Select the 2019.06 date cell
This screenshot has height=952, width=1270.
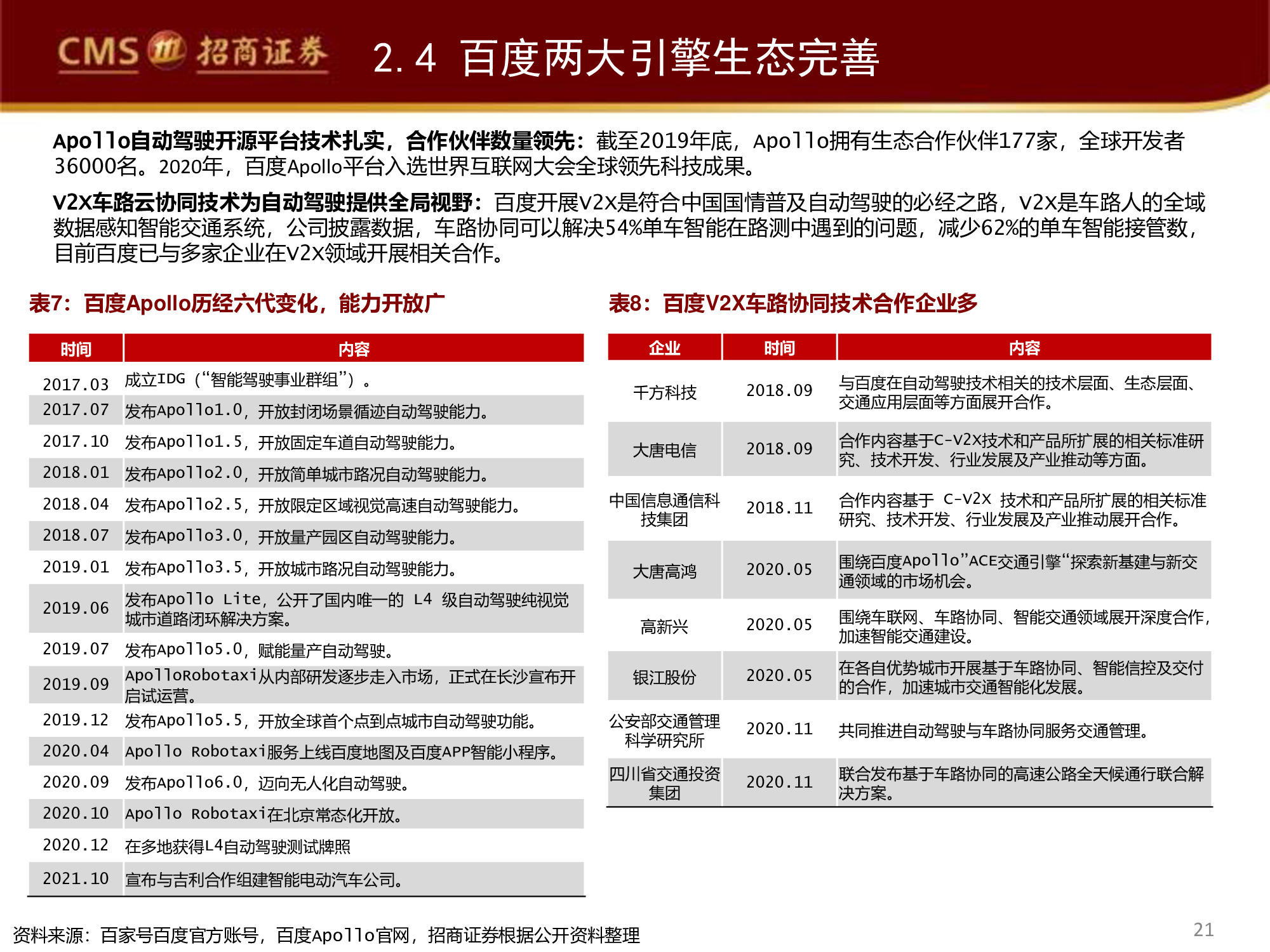76,608
